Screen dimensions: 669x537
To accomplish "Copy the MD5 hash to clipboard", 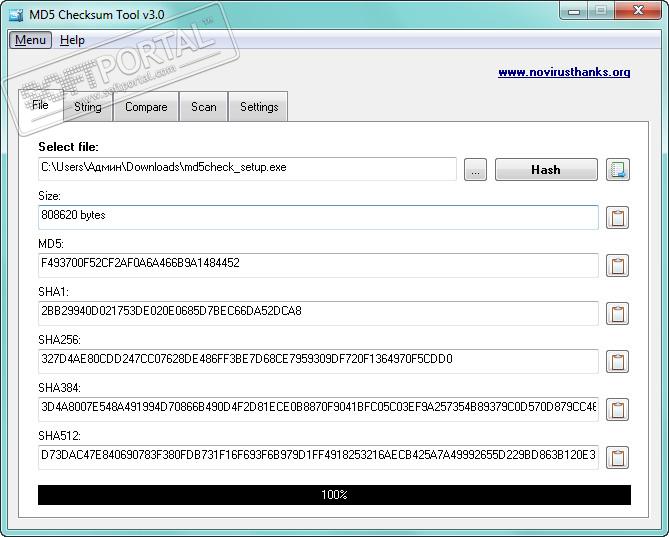I will pos(617,265).
